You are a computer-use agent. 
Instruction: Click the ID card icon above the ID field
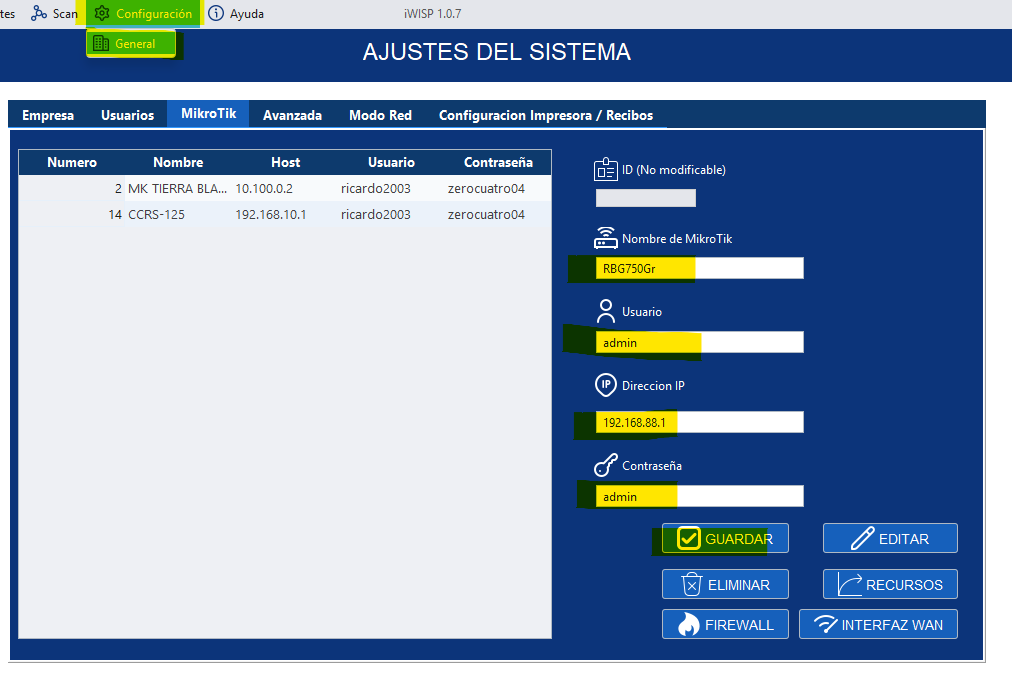pos(605,168)
